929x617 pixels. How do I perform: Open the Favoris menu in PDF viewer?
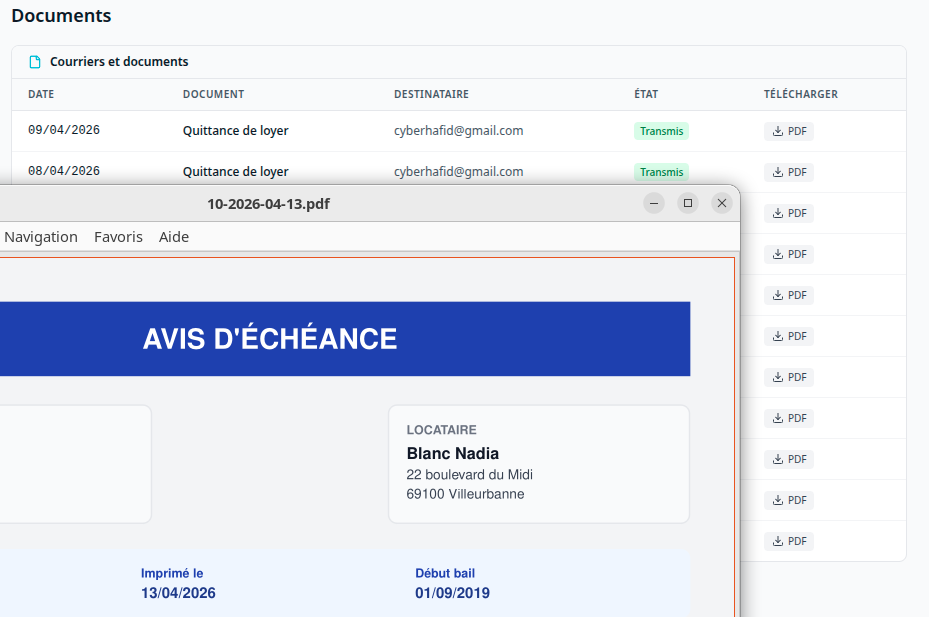coord(118,237)
